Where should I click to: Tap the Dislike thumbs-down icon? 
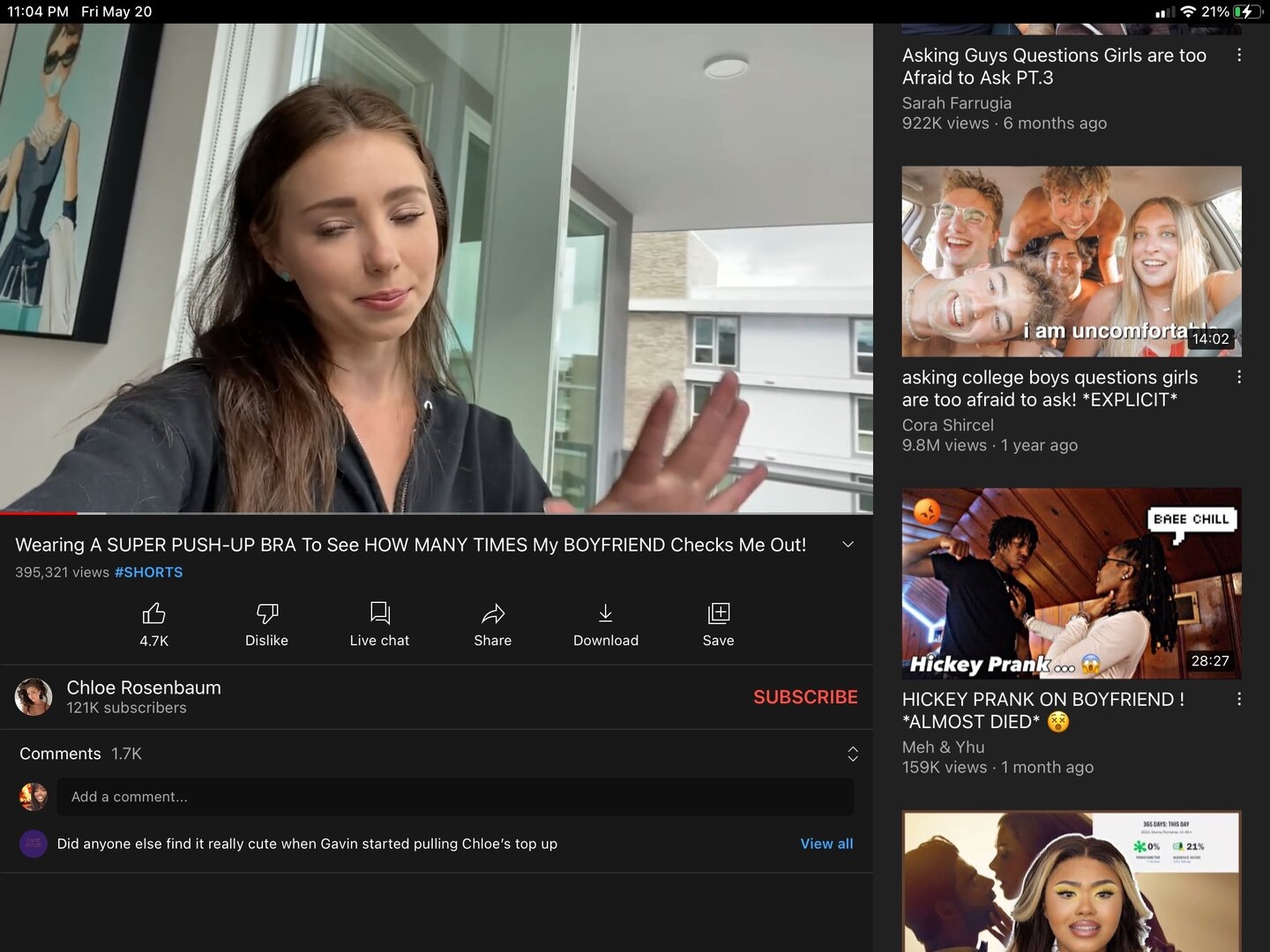tap(266, 613)
